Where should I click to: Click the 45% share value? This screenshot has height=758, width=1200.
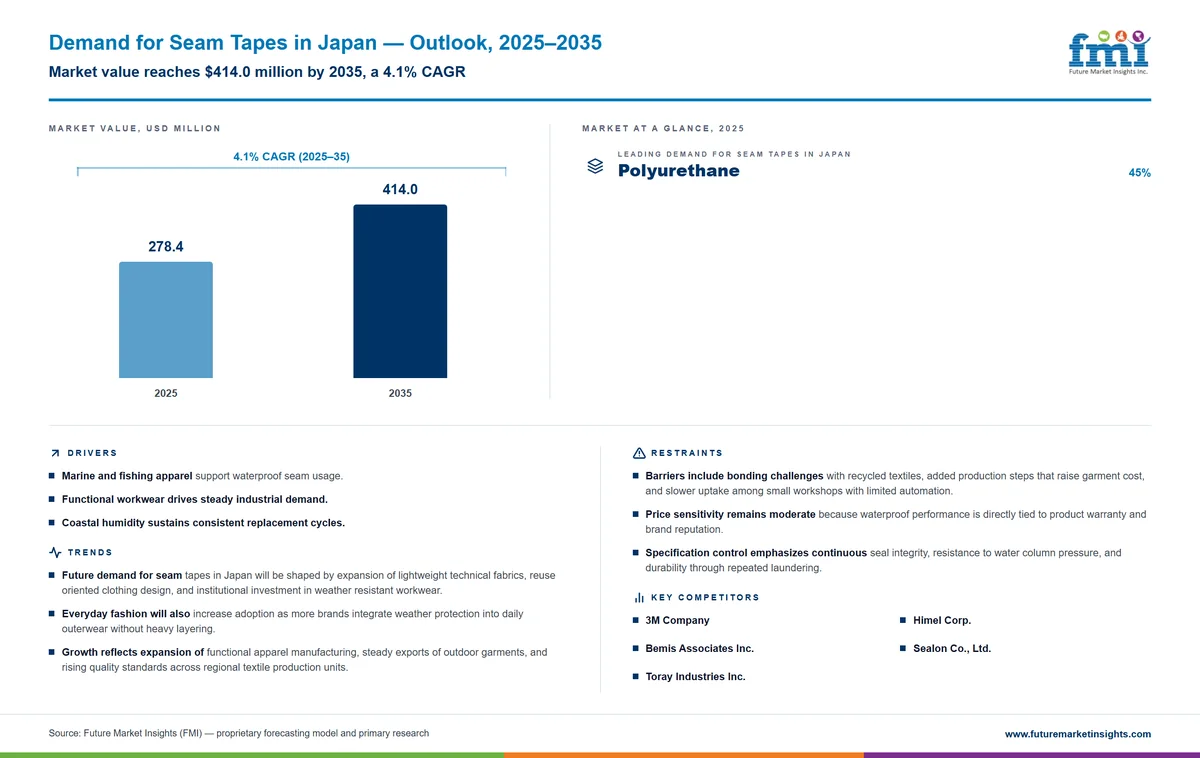(x=1139, y=173)
